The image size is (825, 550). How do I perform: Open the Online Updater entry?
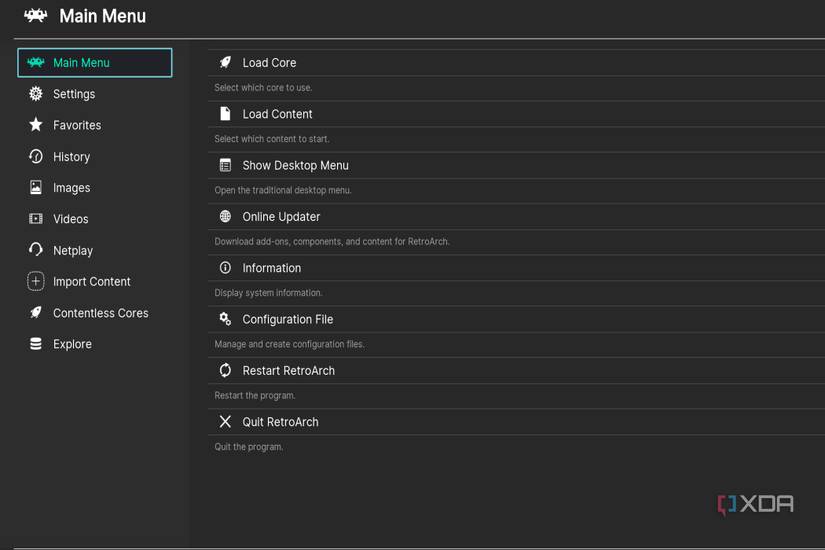click(516, 216)
